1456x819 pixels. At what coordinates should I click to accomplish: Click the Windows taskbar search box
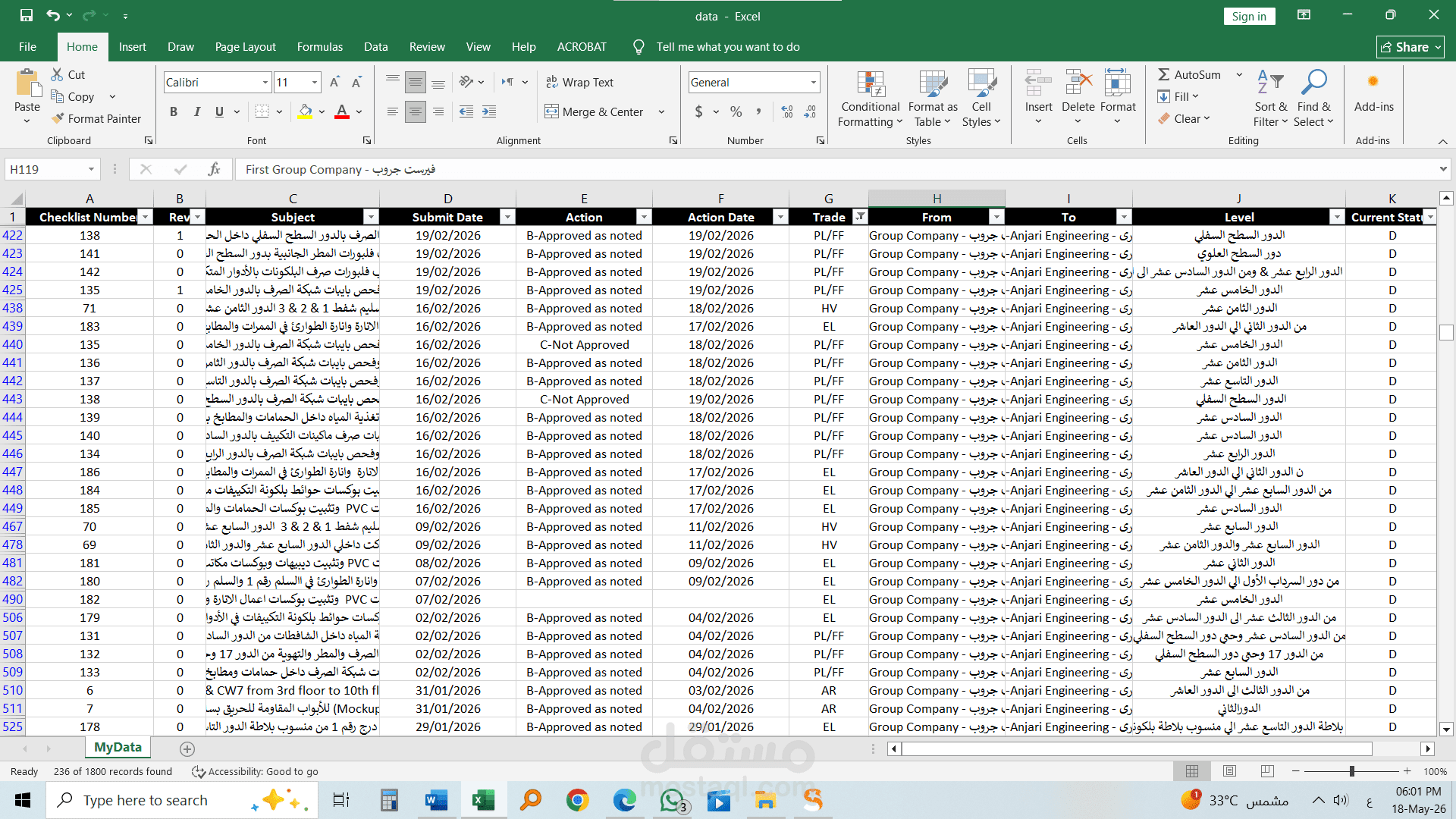182,800
